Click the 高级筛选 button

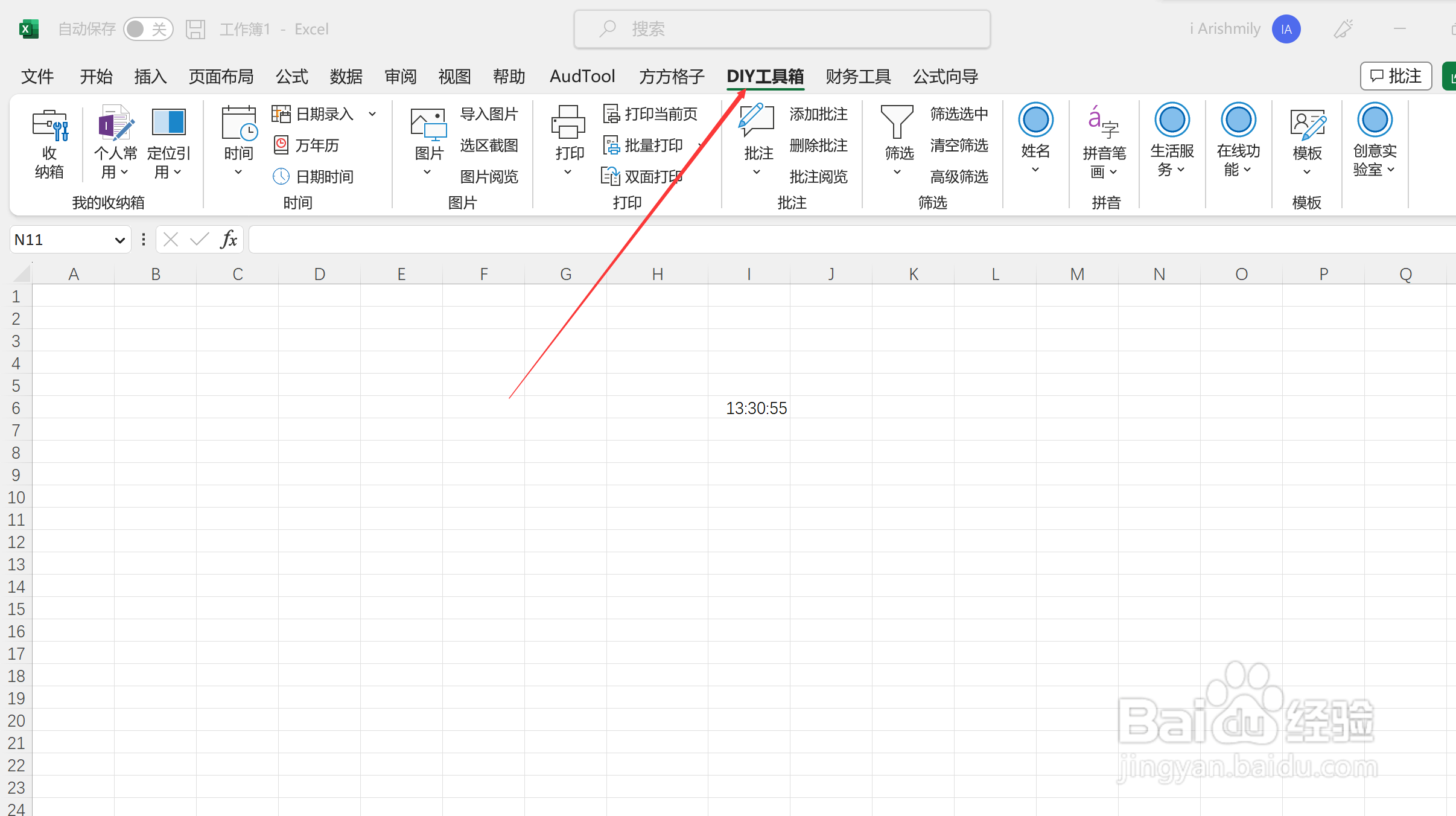coord(959,177)
